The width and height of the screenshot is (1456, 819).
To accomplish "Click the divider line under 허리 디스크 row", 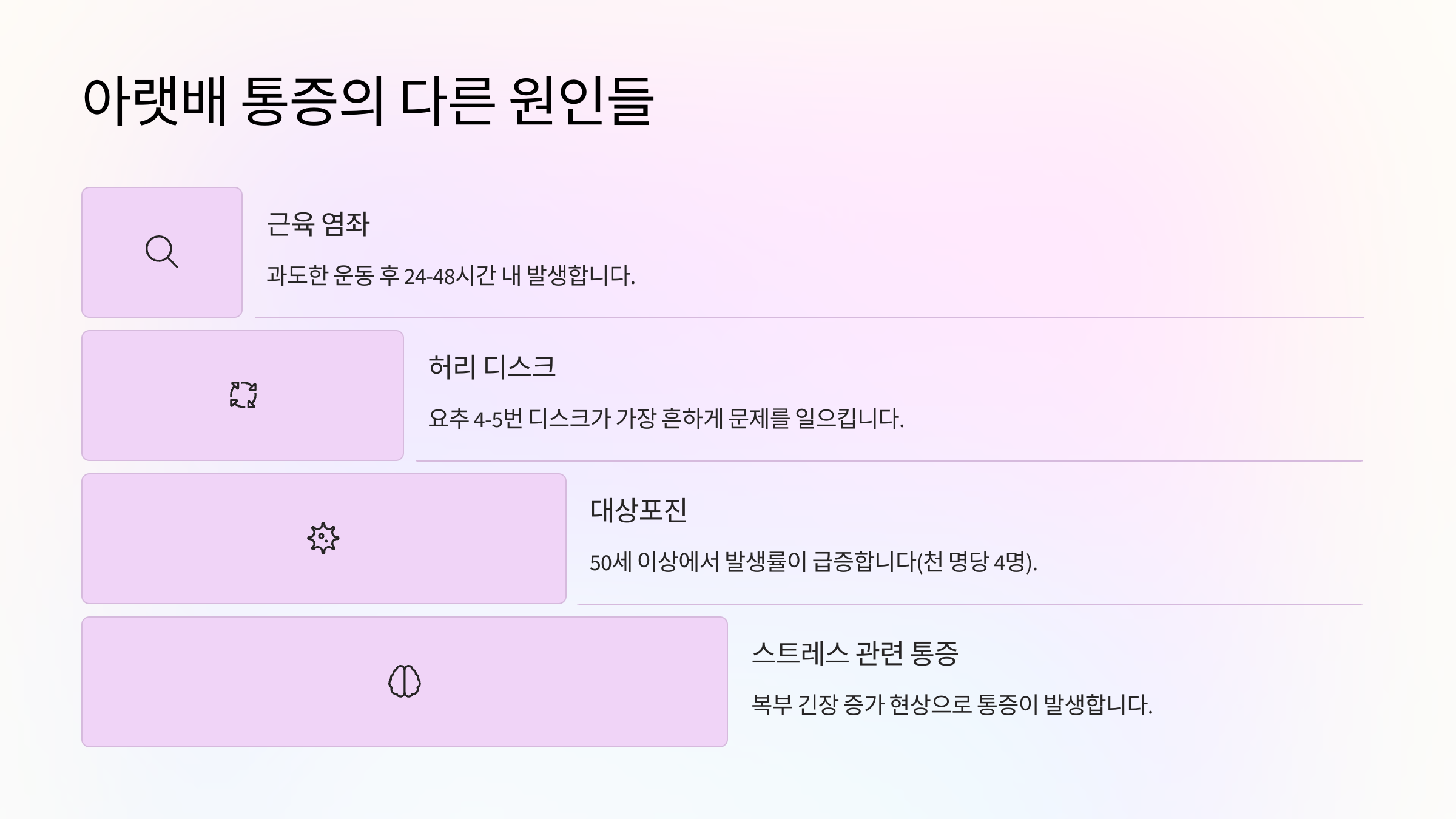I will click(889, 460).
